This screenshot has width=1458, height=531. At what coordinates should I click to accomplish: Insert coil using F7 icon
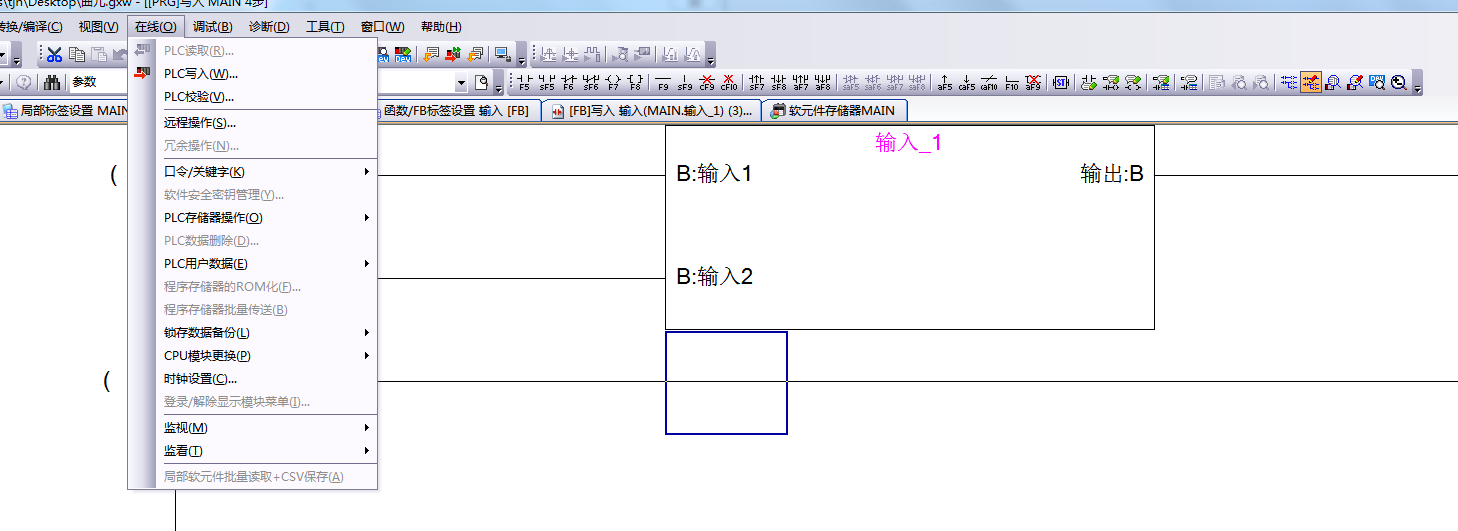(x=612, y=83)
